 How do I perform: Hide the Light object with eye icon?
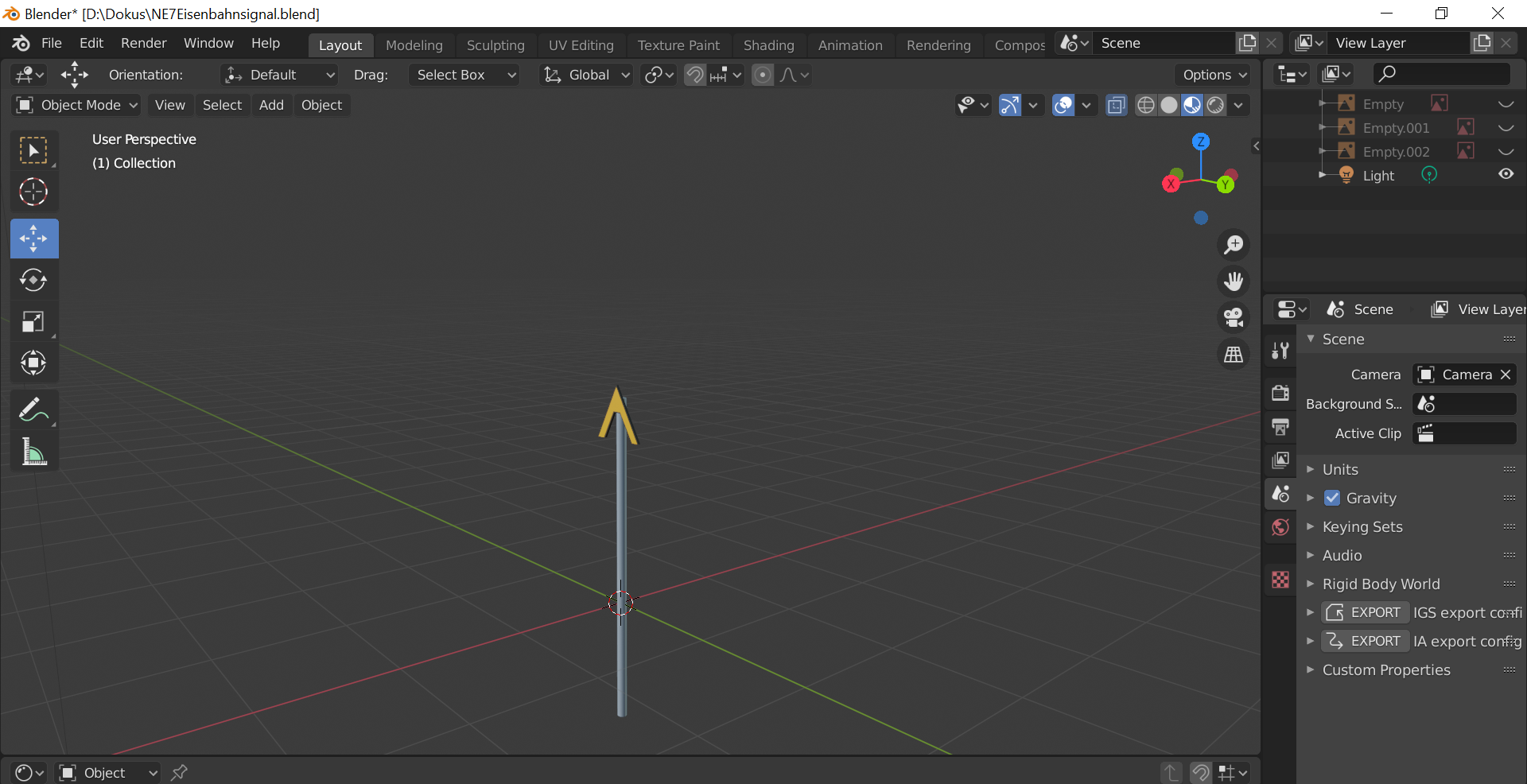point(1506,174)
